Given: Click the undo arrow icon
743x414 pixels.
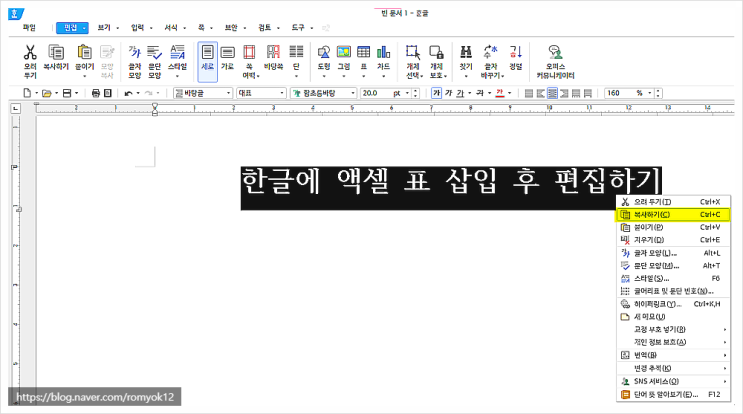Looking at the screenshot, I should 128,93.
